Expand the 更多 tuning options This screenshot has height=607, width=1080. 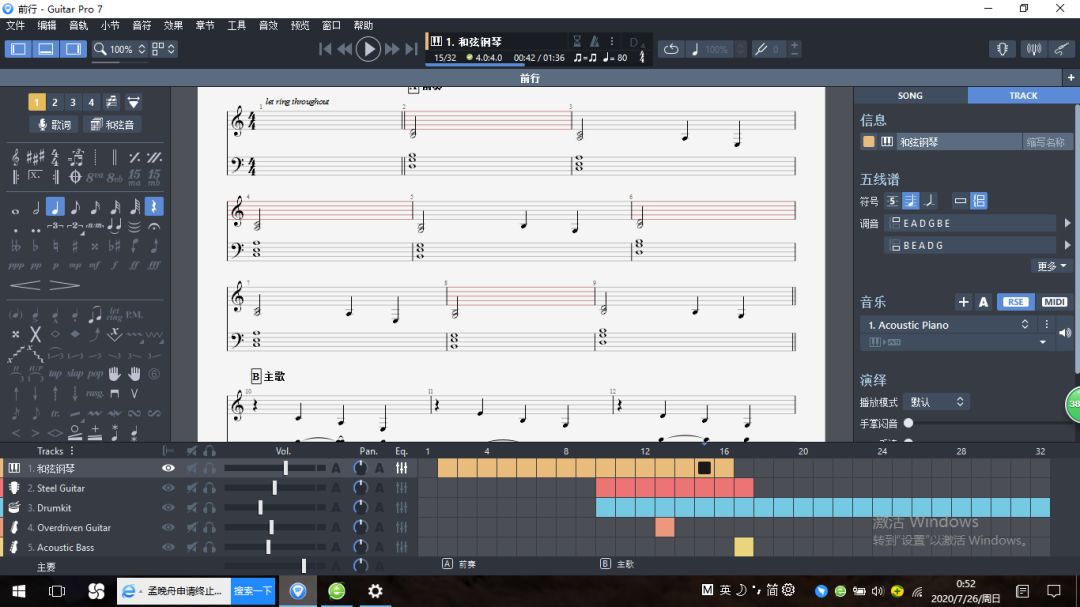[1052, 266]
